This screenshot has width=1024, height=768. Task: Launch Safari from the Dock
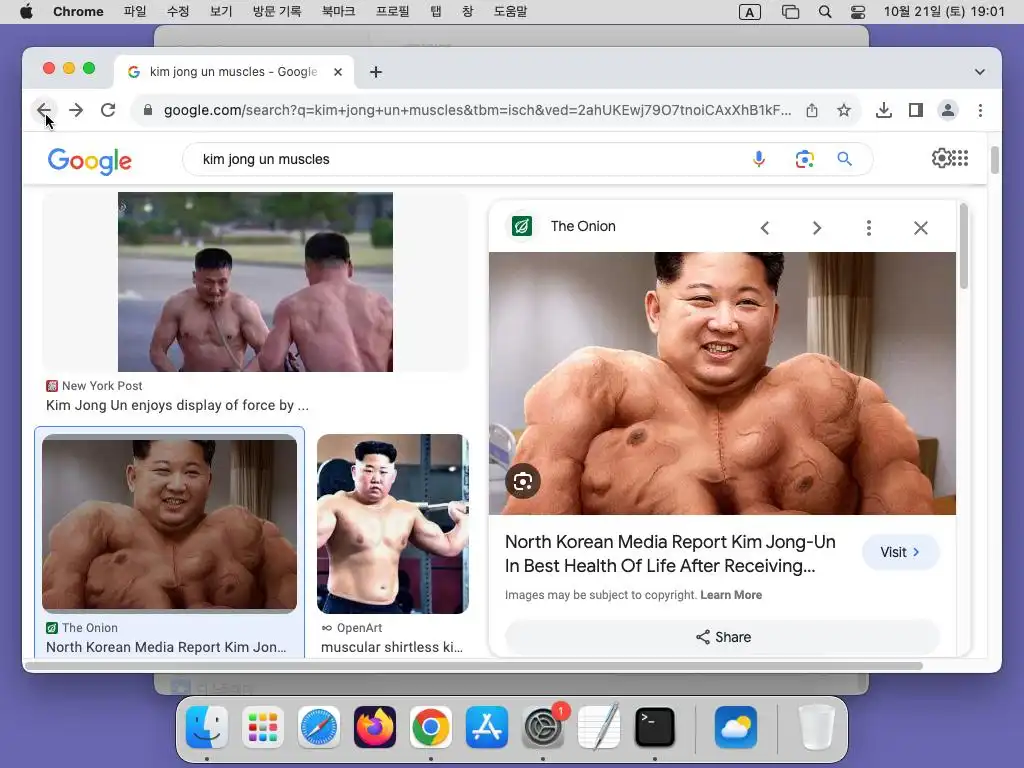(x=319, y=727)
